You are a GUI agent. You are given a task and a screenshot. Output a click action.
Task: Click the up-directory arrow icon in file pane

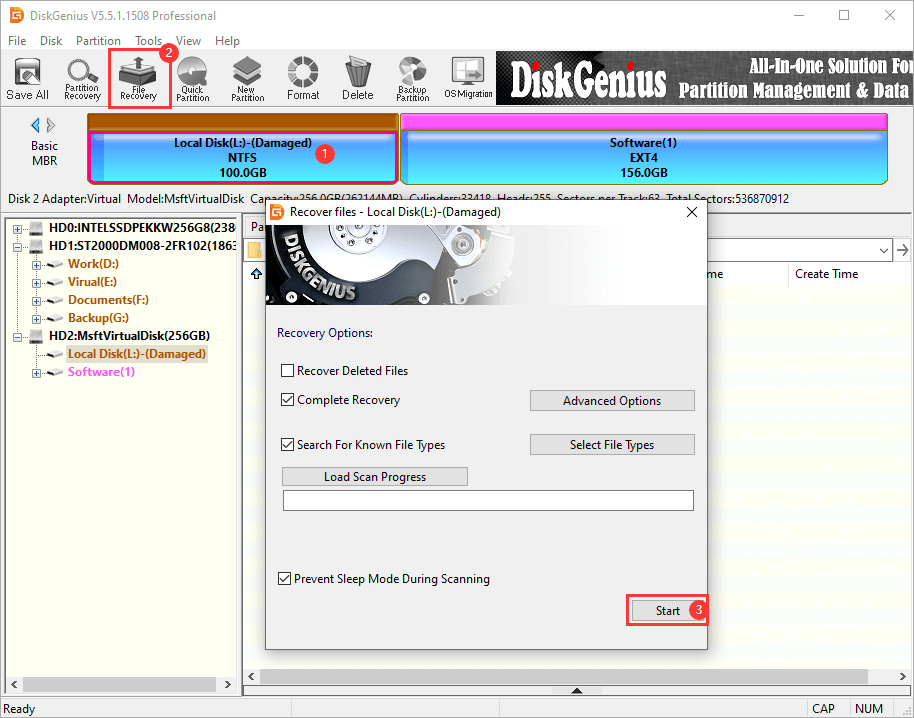tap(256, 274)
